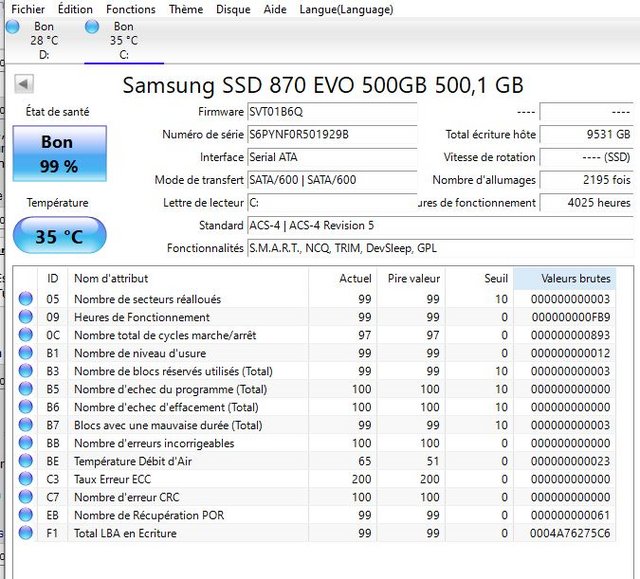
Task: Click status orb for attribute B3 blocs réservés
Action: [x=25, y=370]
